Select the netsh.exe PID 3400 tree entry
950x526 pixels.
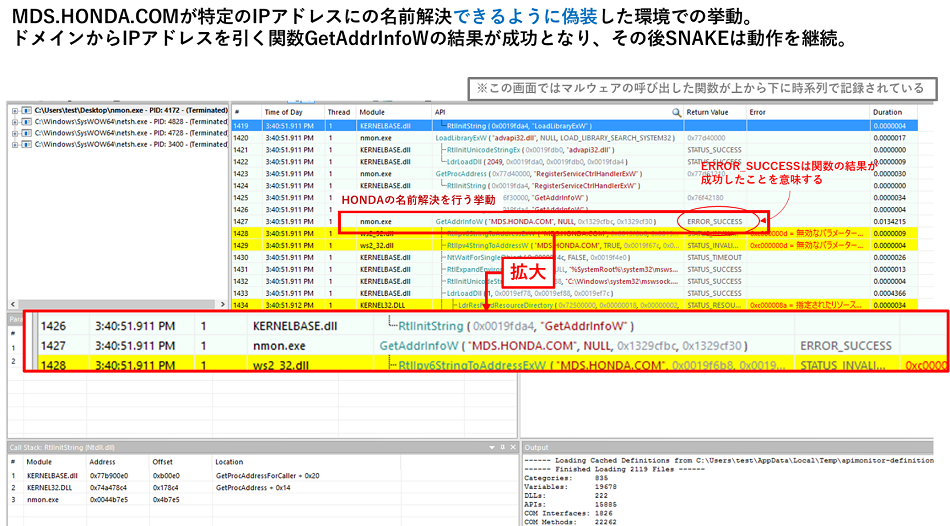(x=131, y=145)
